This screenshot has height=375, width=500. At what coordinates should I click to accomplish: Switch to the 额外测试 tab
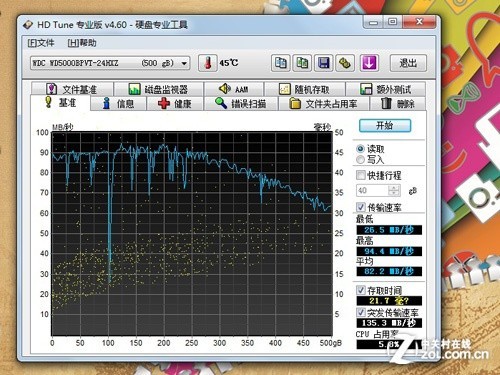[x=386, y=89]
